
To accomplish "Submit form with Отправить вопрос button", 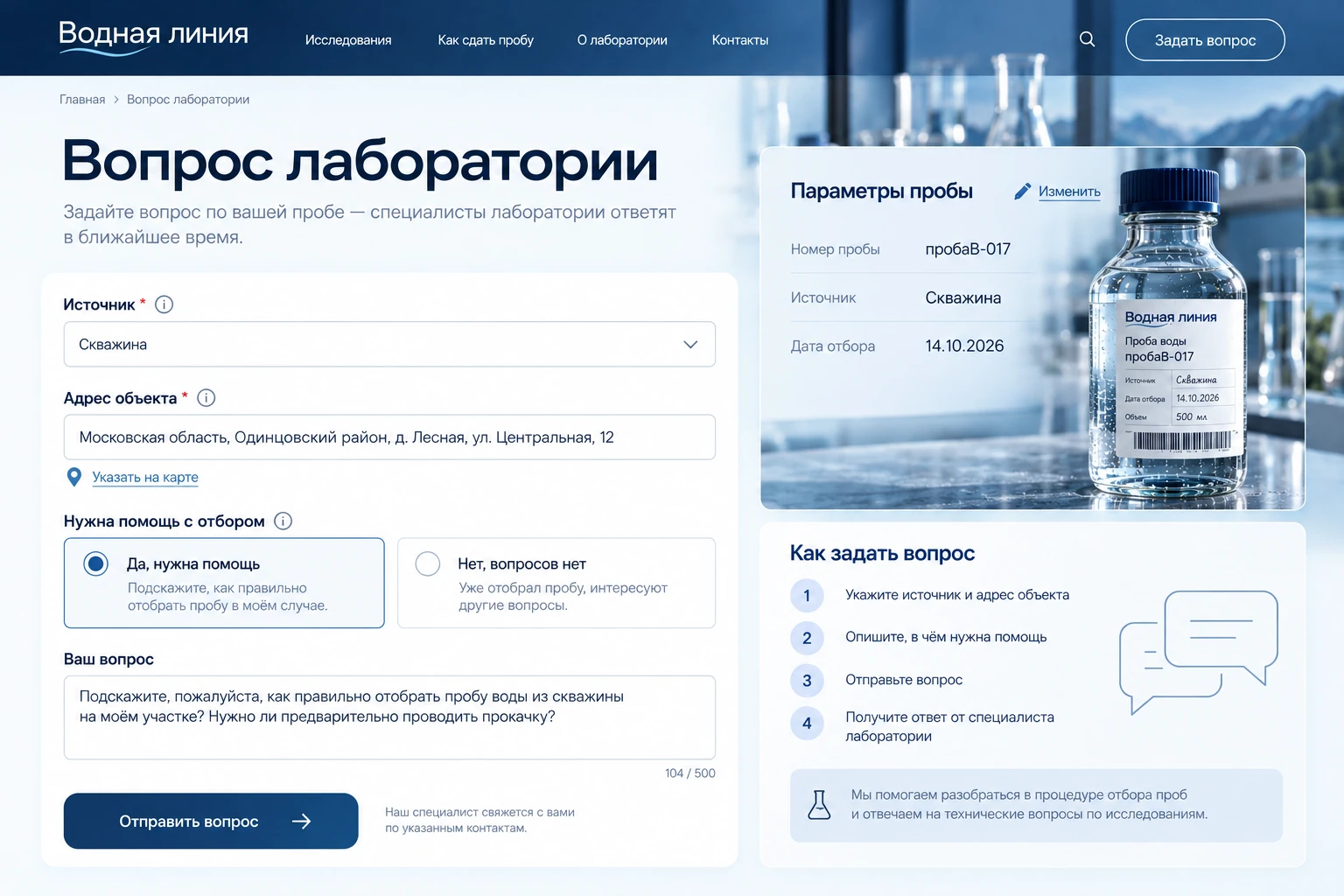I will 211,821.
